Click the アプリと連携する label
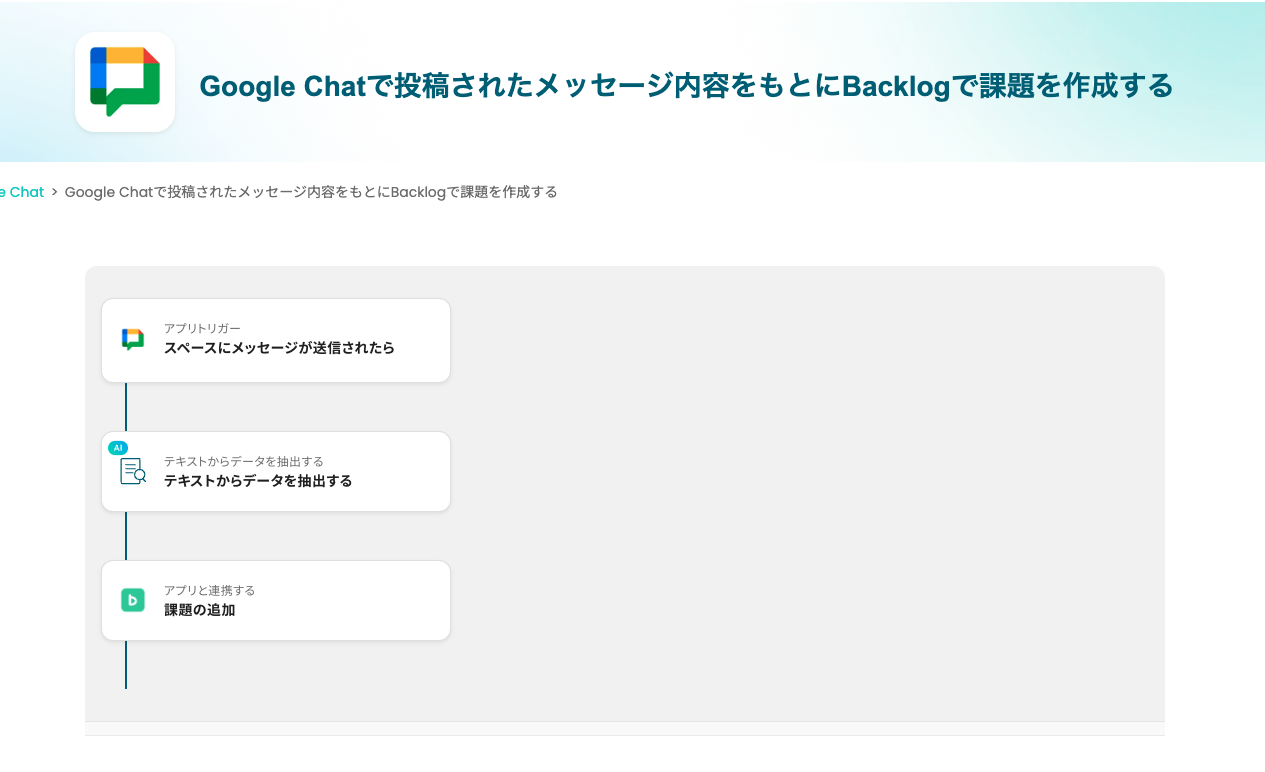This screenshot has height=772, width=1265. (209, 590)
